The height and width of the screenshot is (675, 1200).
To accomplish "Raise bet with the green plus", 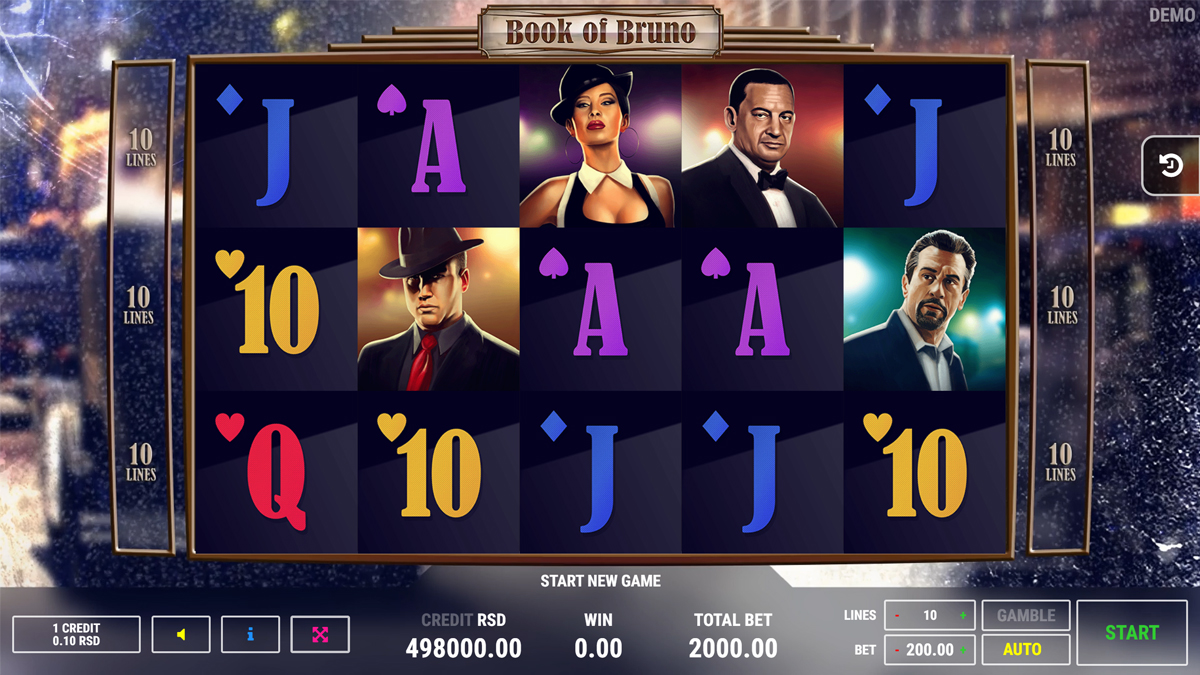I will point(962,649).
